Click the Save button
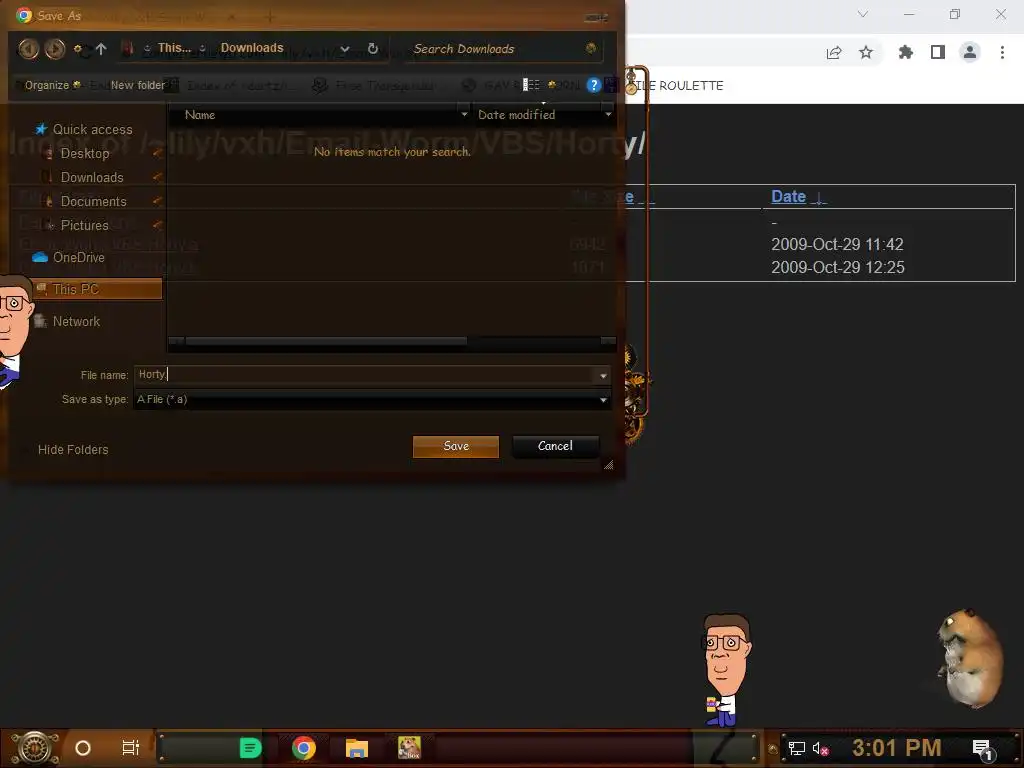This screenshot has height=768, width=1024. 456,447
